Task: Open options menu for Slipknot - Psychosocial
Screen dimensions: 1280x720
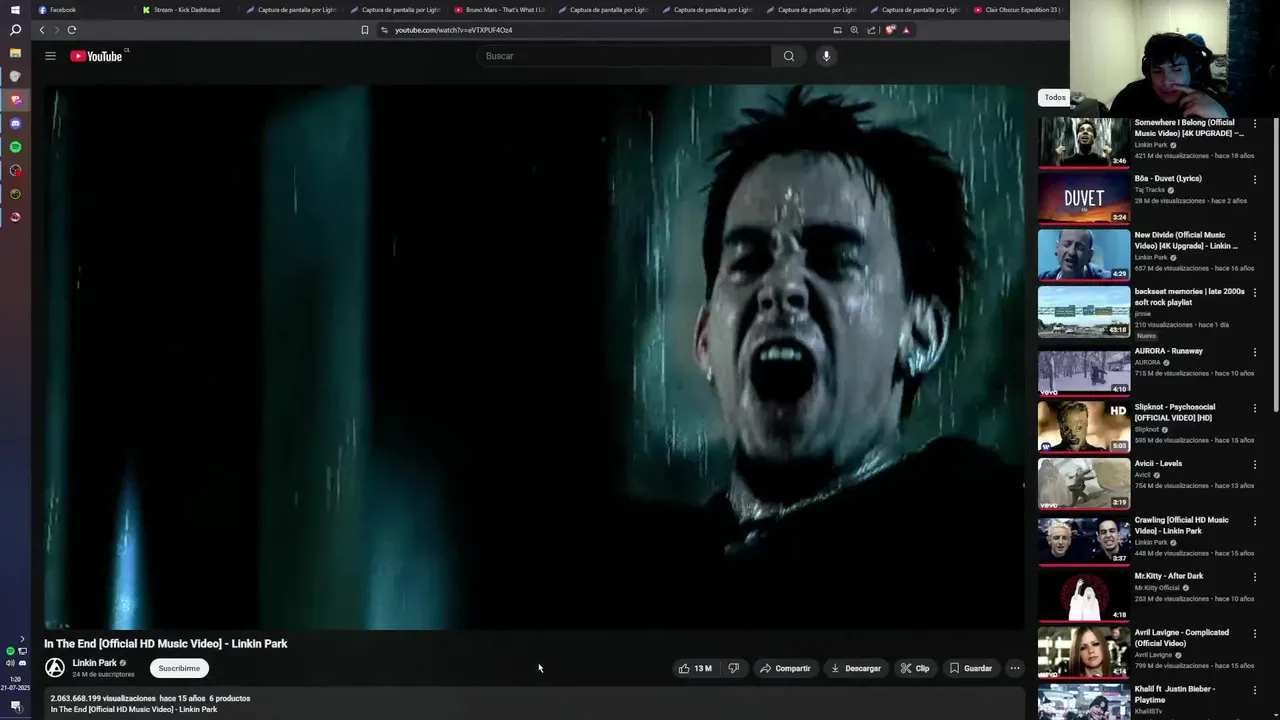Action: [1255, 409]
